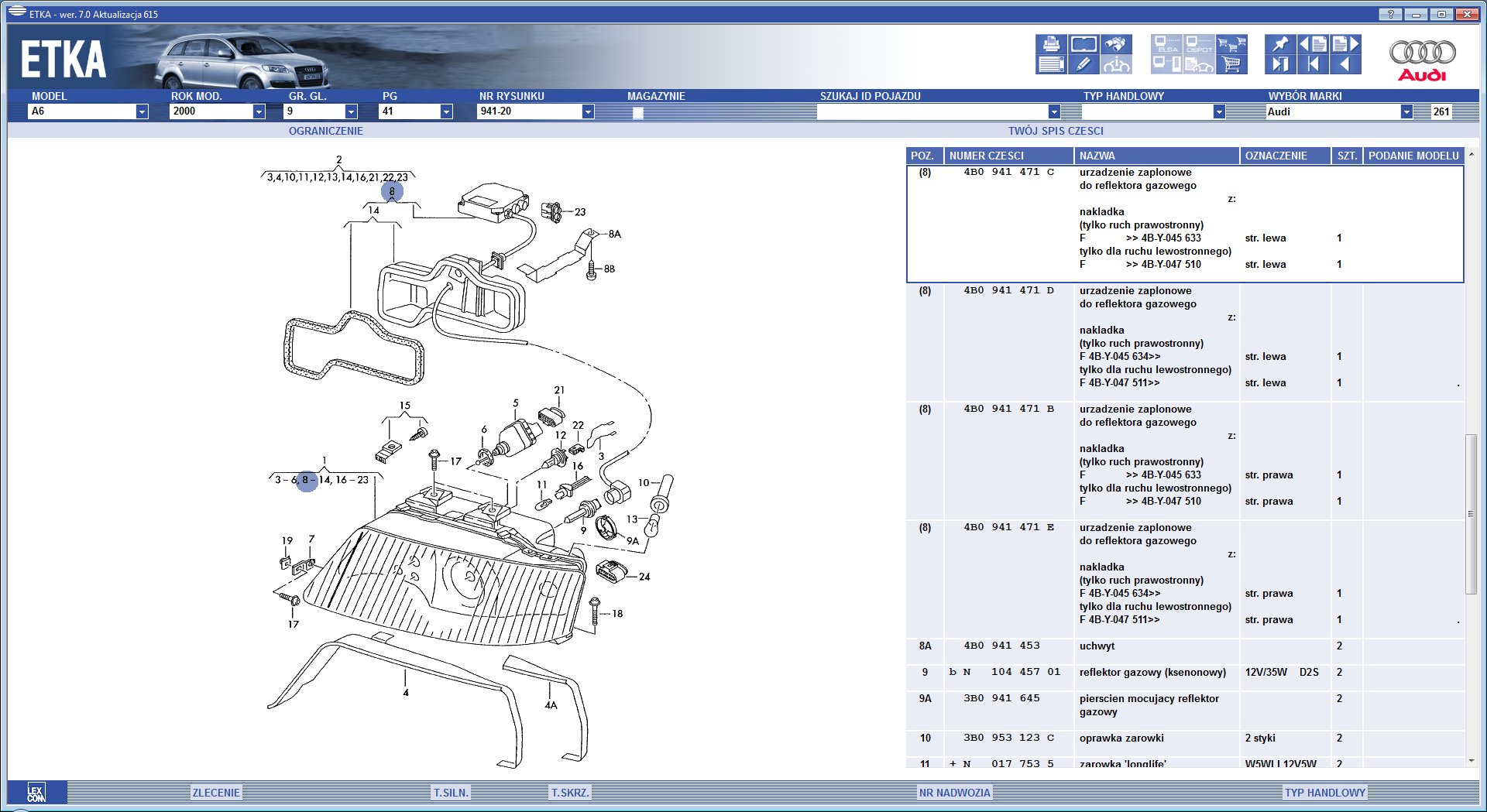Expand the NR RYSUNKU dropdown showing 941-20
Image resolution: width=1487 pixels, height=812 pixels.
click(588, 111)
